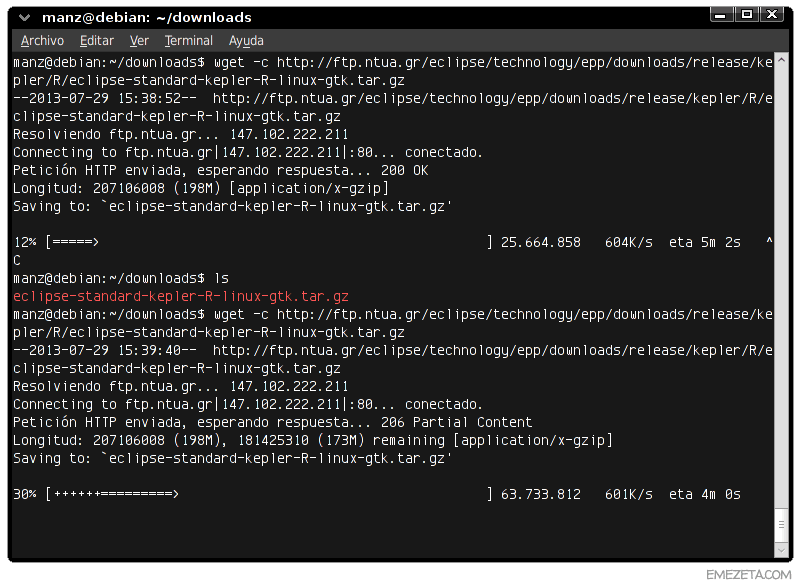Screen dimensions: 800x586
Task: Minimize the terminal window
Action: coord(721,15)
